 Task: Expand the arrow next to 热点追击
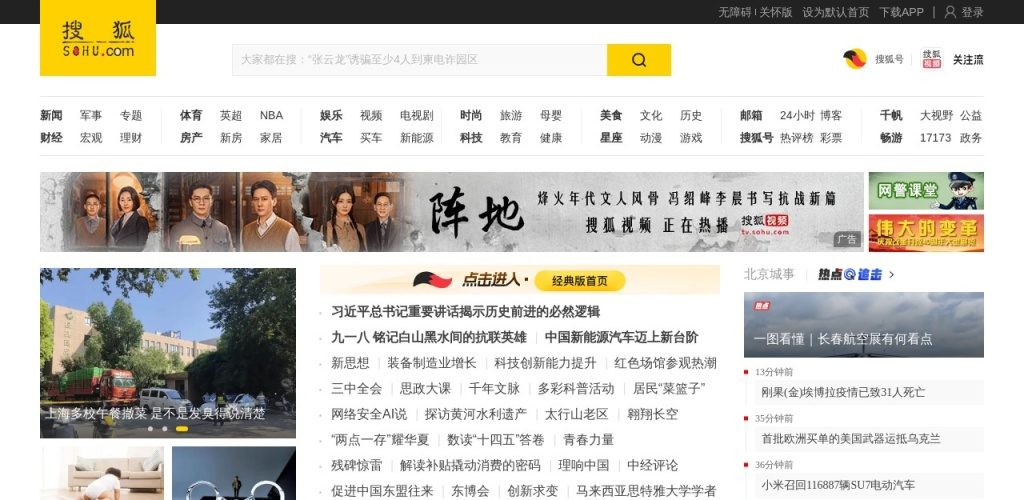pos(892,275)
